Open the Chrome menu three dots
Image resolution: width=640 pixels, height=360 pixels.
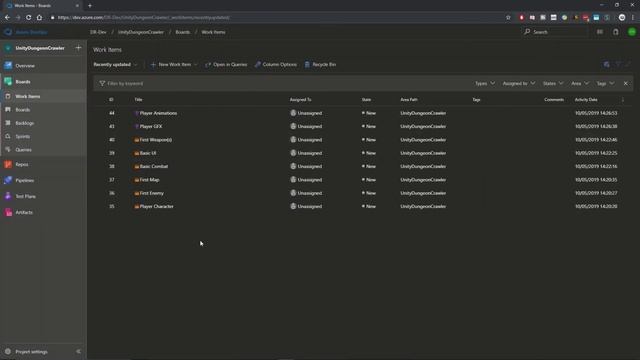(633, 18)
